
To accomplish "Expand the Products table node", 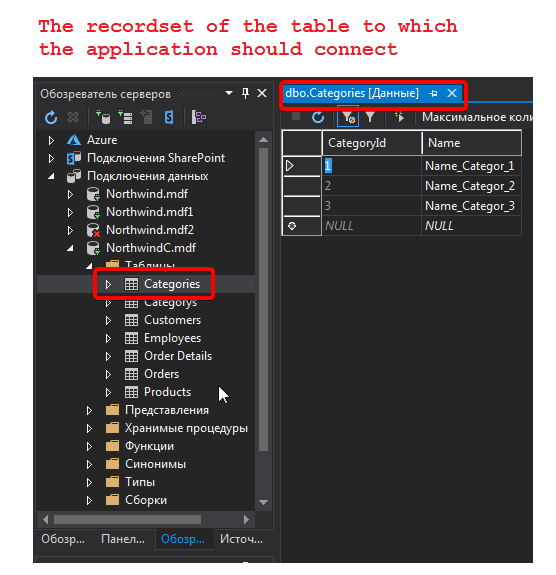I will (x=108, y=392).
